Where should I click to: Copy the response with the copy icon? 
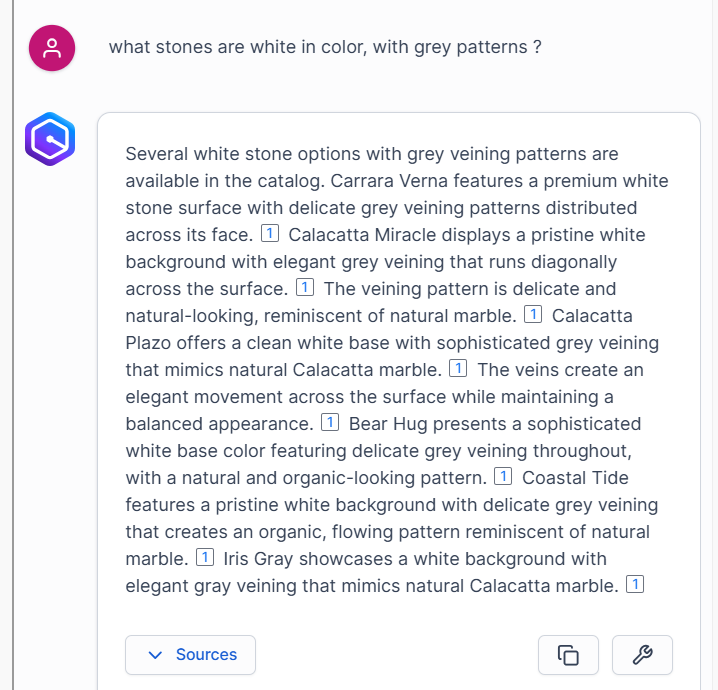[x=568, y=655]
